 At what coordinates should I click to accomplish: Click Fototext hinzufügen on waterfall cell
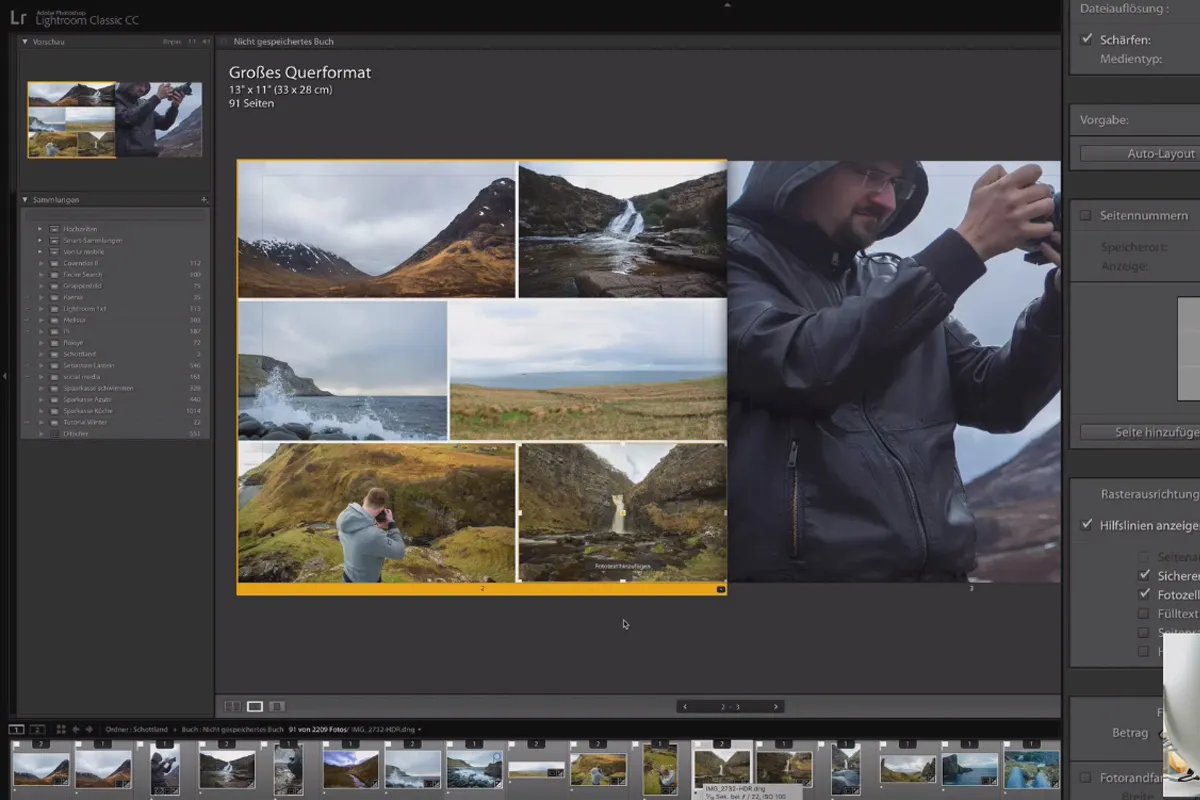coord(622,566)
